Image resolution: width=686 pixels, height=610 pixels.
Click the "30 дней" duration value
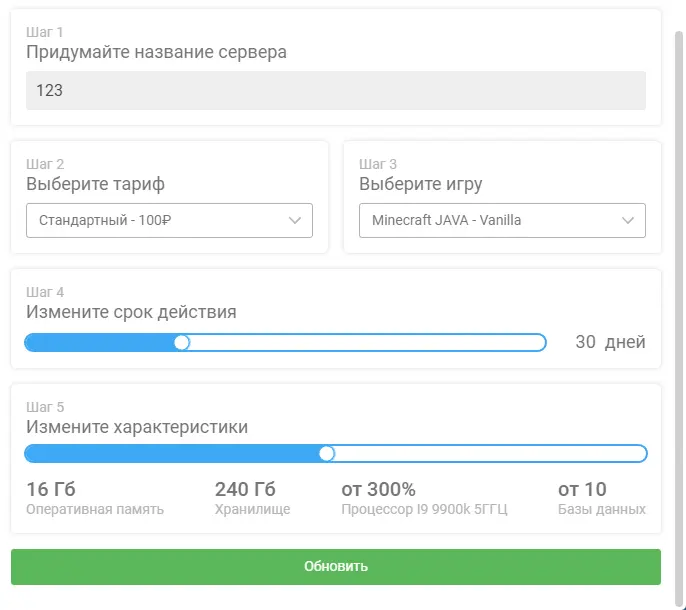click(610, 342)
